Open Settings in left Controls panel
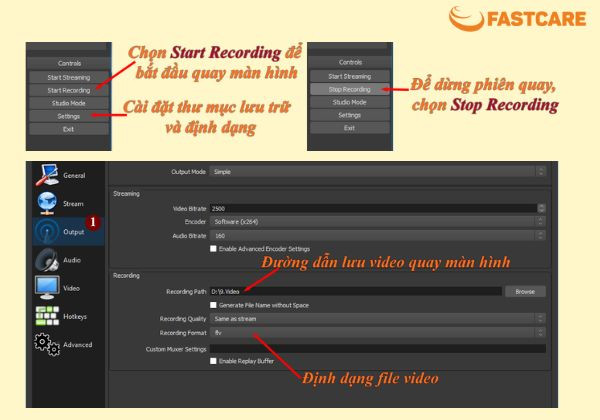This screenshot has height=420, width=600. tap(69, 116)
